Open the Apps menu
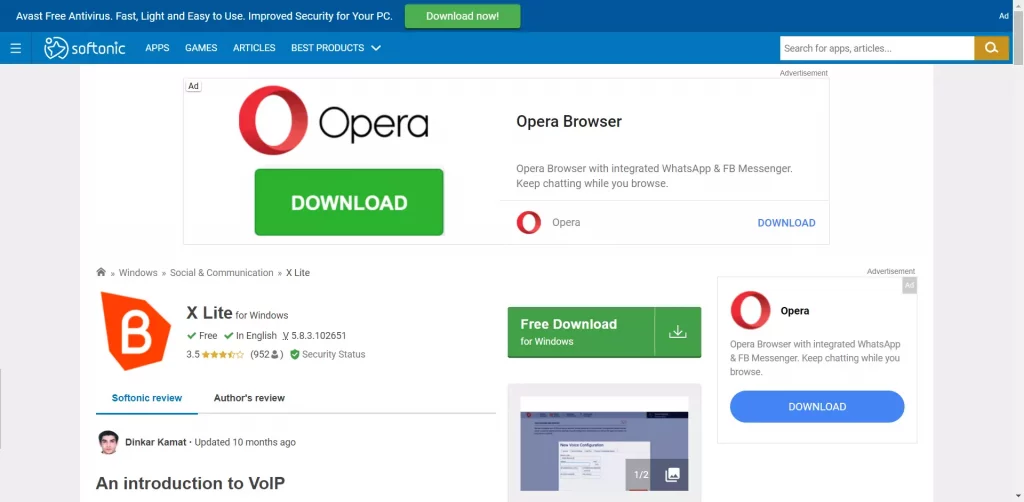Image resolution: width=1024 pixels, height=502 pixels. 157,48
